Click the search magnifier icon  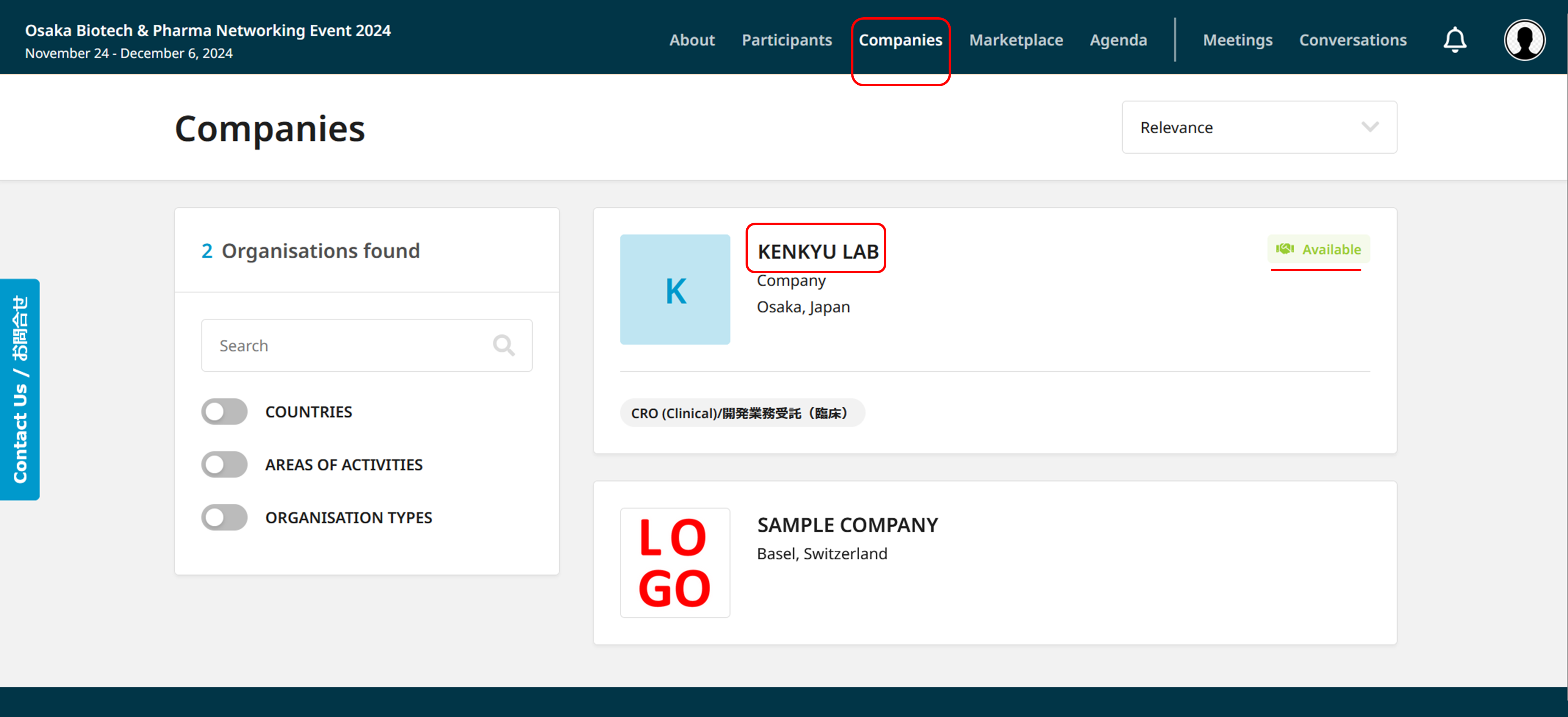[503, 345]
